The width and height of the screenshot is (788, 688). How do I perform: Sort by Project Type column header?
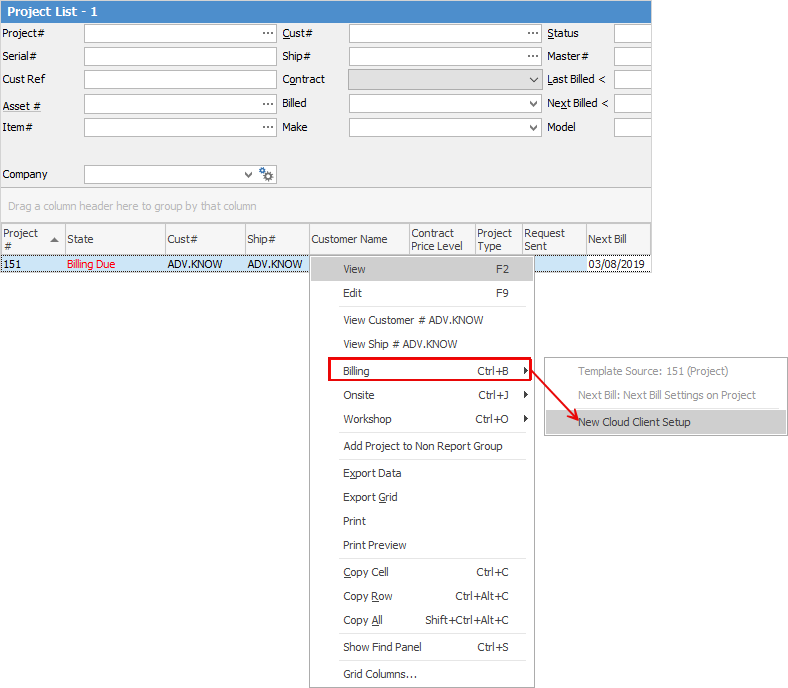(x=499, y=239)
